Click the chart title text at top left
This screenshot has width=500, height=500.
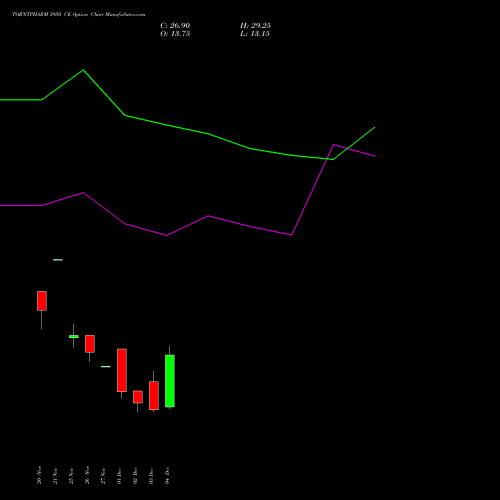tap(79, 14)
